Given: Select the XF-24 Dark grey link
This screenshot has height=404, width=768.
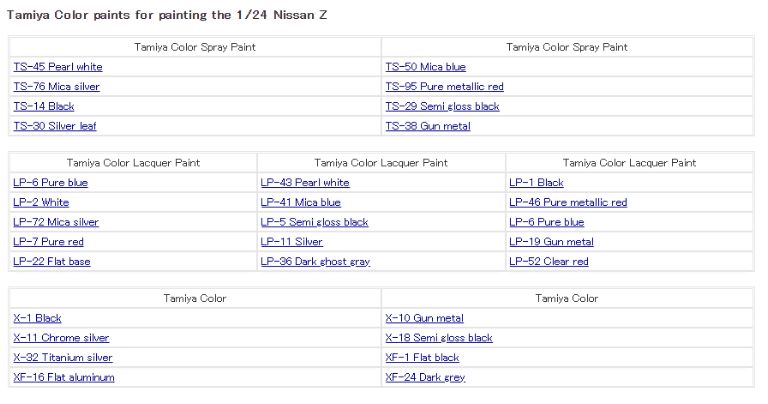Looking at the screenshot, I should 425,378.
